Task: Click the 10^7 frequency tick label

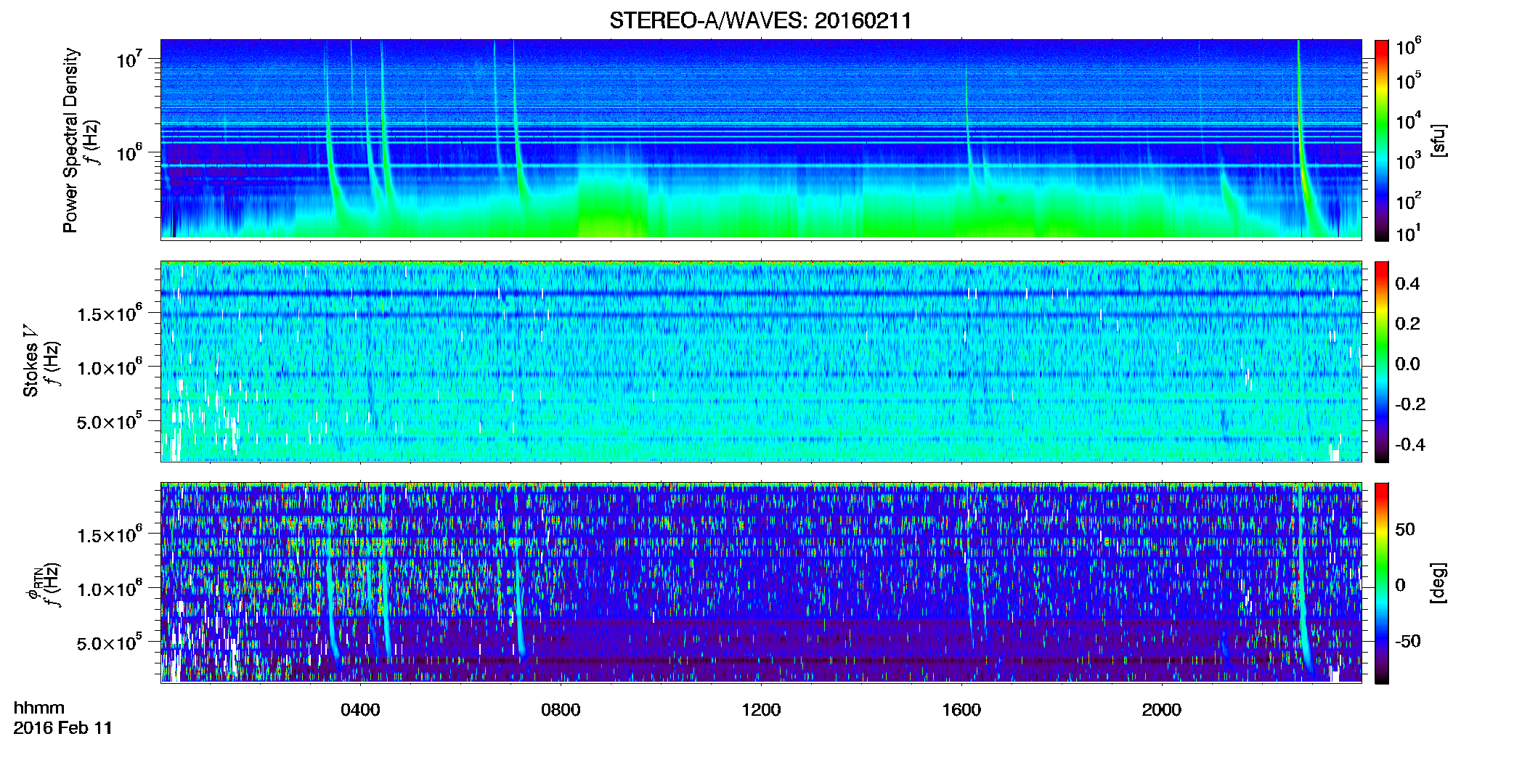Action: [x=129, y=59]
